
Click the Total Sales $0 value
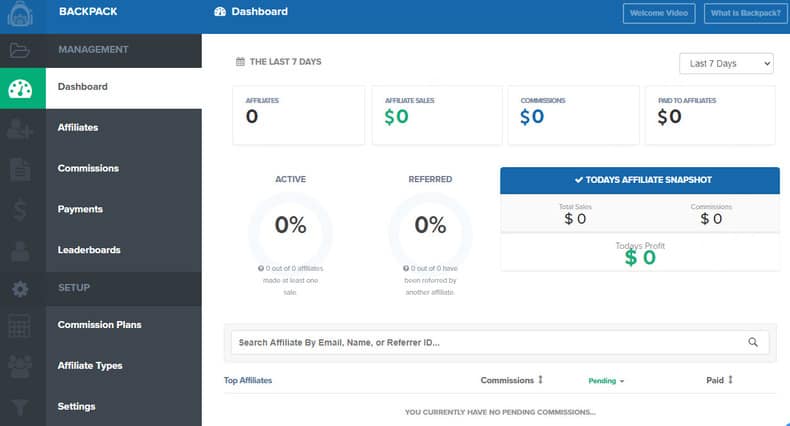click(x=575, y=219)
